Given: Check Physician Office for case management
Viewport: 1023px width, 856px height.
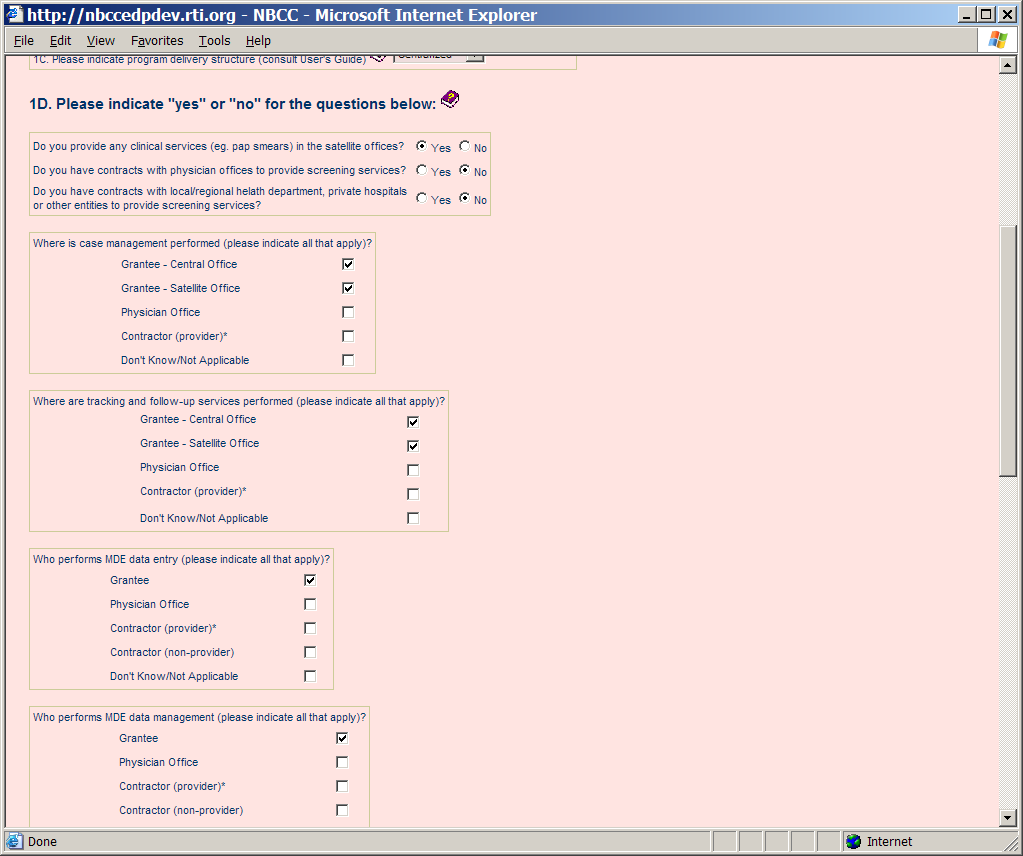Looking at the screenshot, I should pyautogui.click(x=348, y=313).
